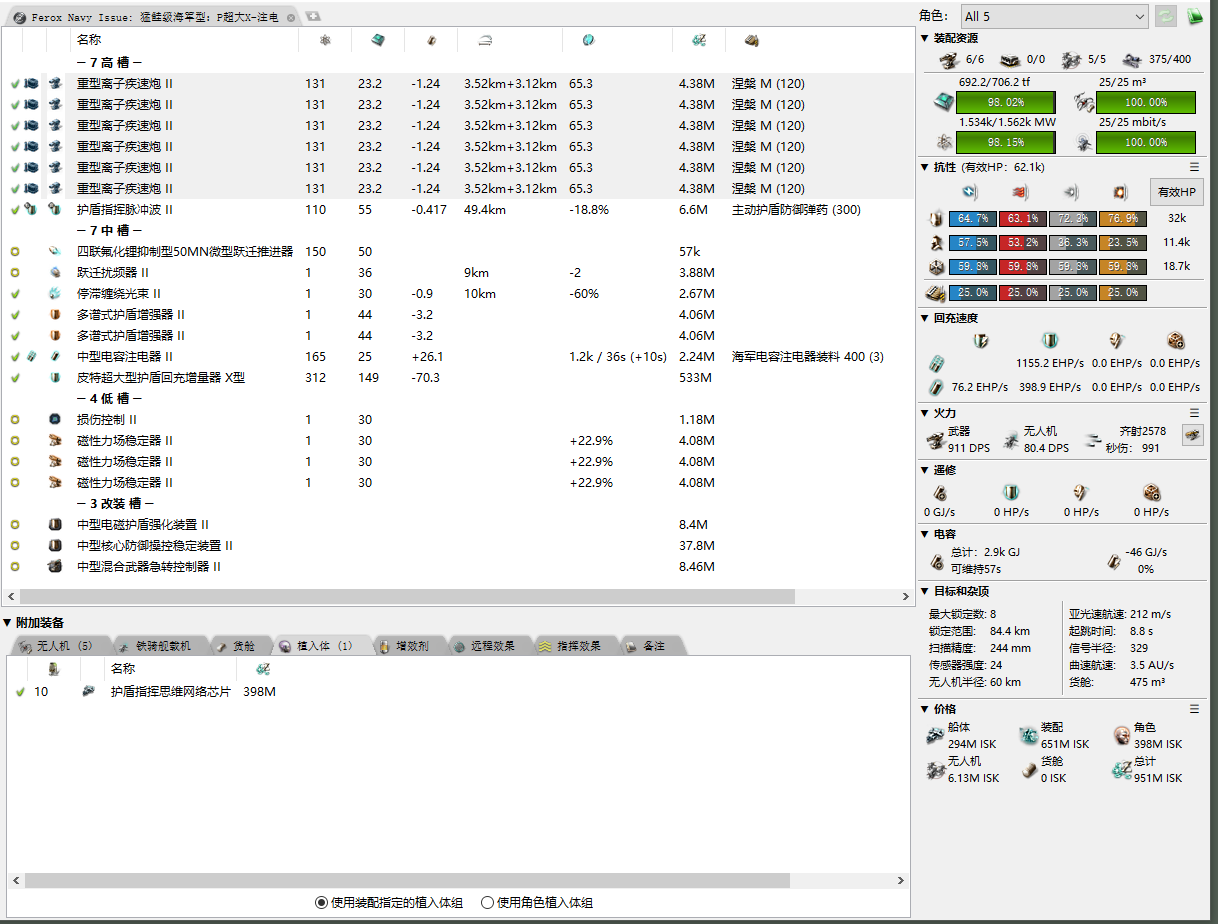This screenshot has height=924, width=1218.
Task: Toggle state of 损伤控制 II module
Action: coord(15,420)
